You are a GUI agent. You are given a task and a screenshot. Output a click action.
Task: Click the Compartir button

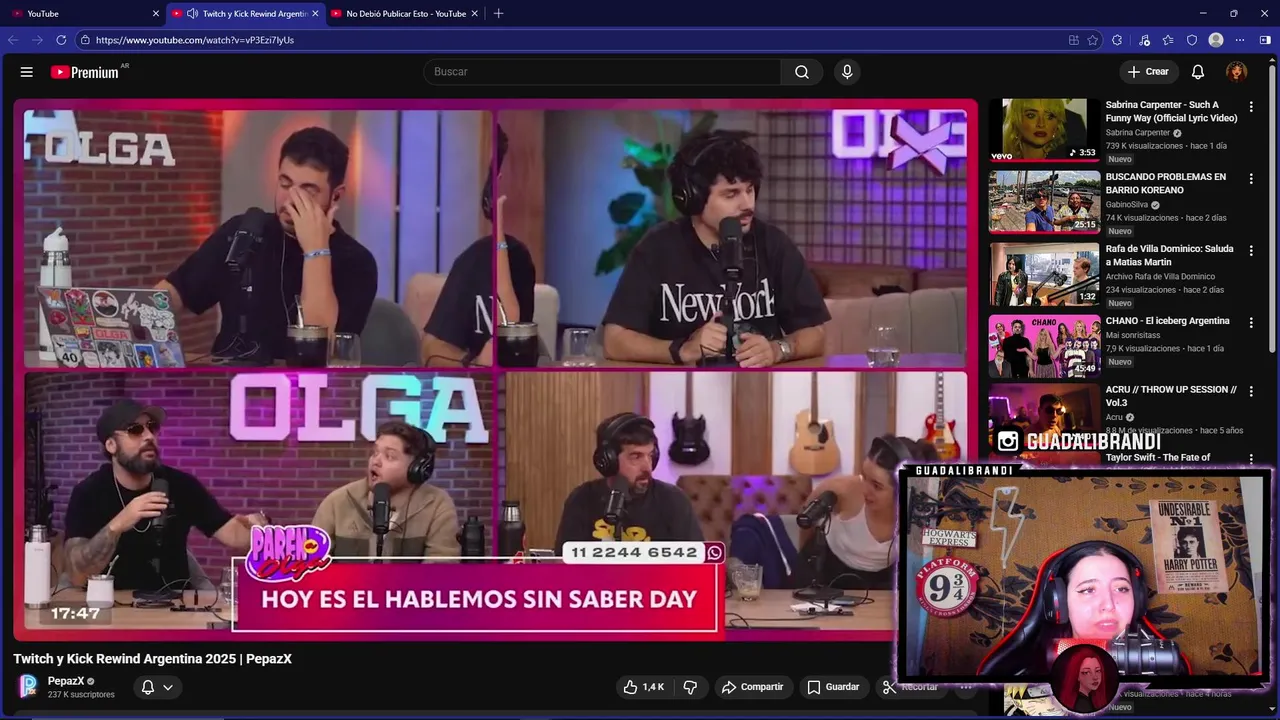point(752,687)
